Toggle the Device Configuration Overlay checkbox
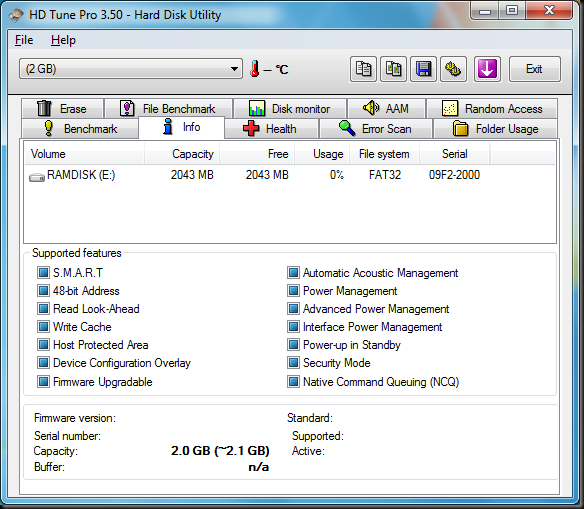Image resolution: width=584 pixels, height=509 pixels. click(43, 362)
